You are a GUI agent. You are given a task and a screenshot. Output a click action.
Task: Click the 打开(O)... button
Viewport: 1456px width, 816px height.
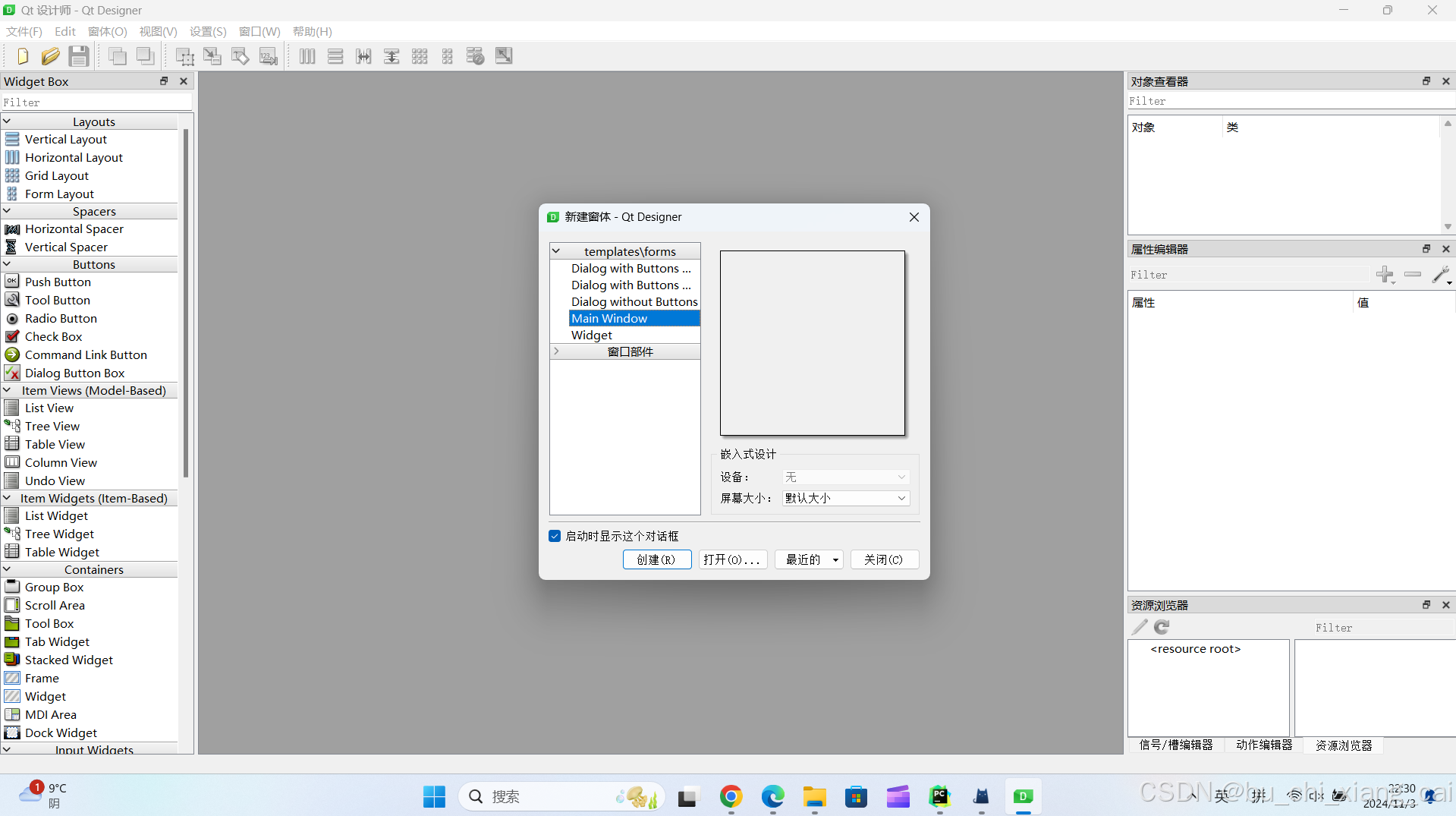(733, 559)
